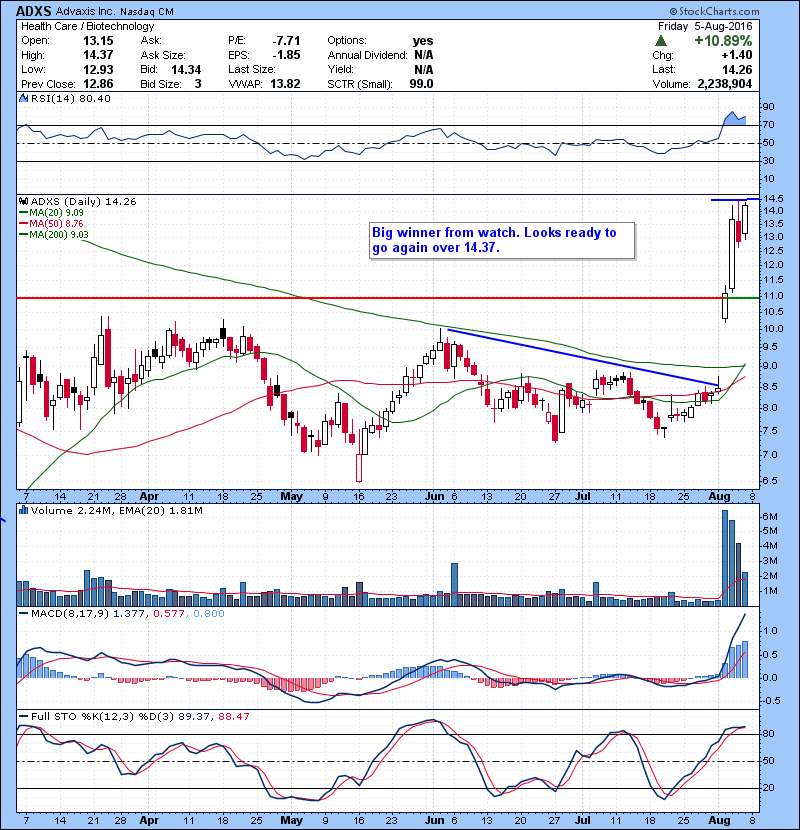Click the High value 14.37 in quote table
Image resolution: width=800 pixels, height=830 pixels.
[x=98, y=55]
